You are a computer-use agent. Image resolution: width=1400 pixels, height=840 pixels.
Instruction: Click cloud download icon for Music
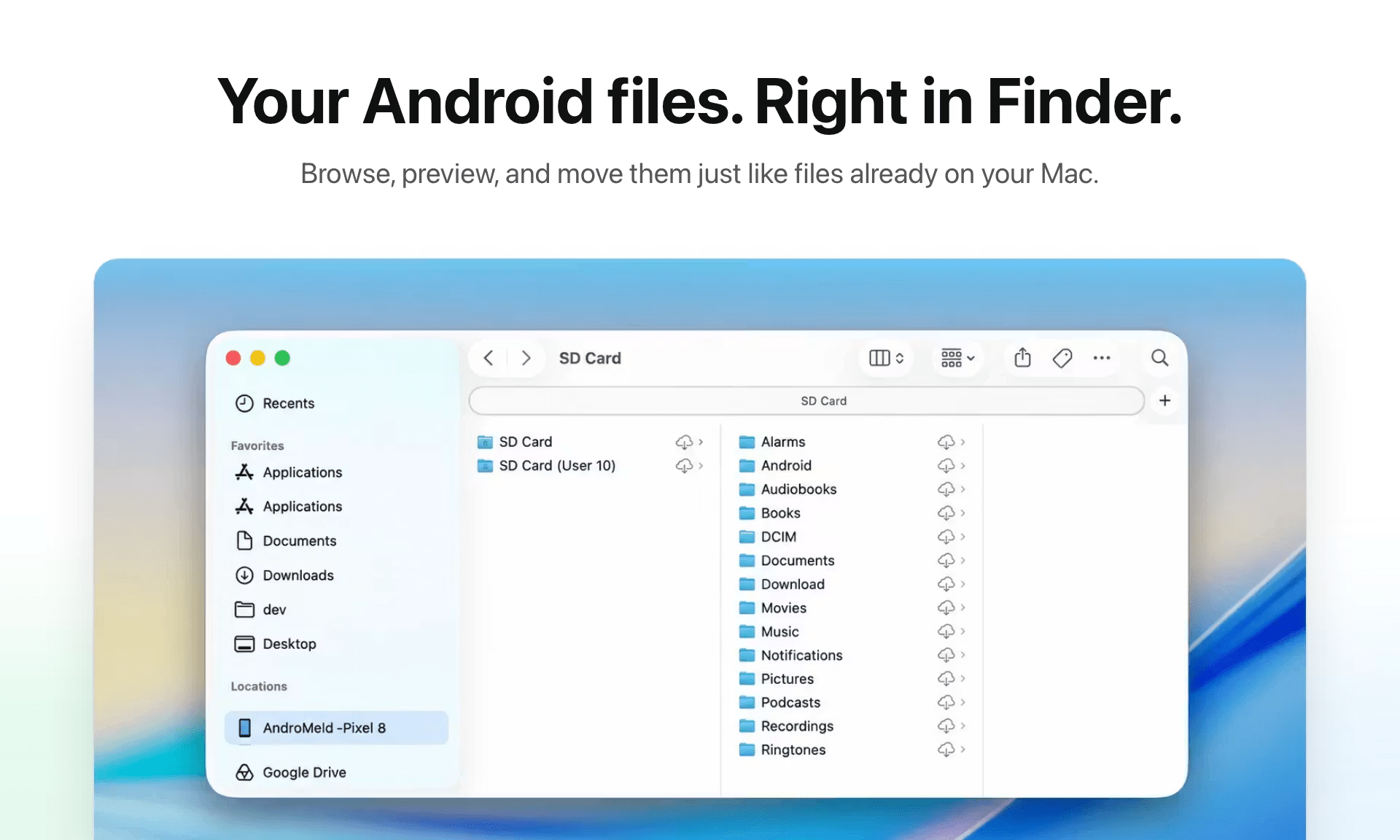tap(946, 631)
